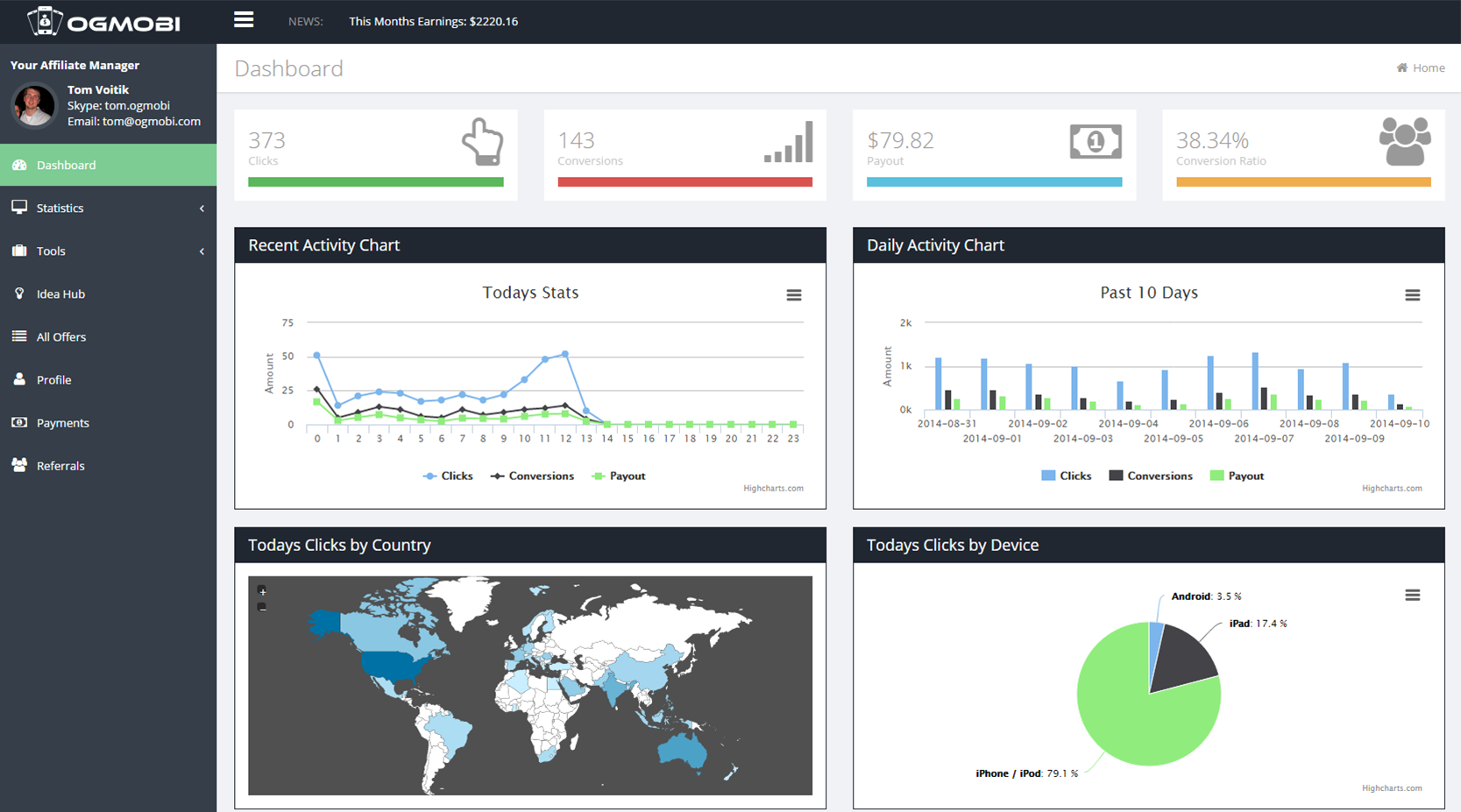
Task: Click the Home breadcrumb link
Action: click(1427, 67)
